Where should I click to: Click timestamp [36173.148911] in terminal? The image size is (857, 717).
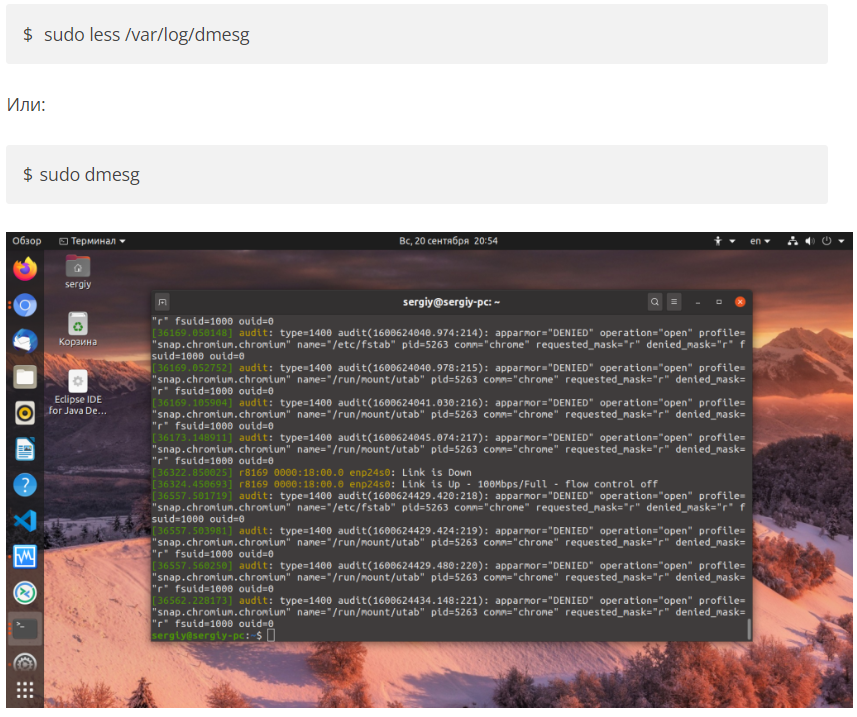(192, 438)
